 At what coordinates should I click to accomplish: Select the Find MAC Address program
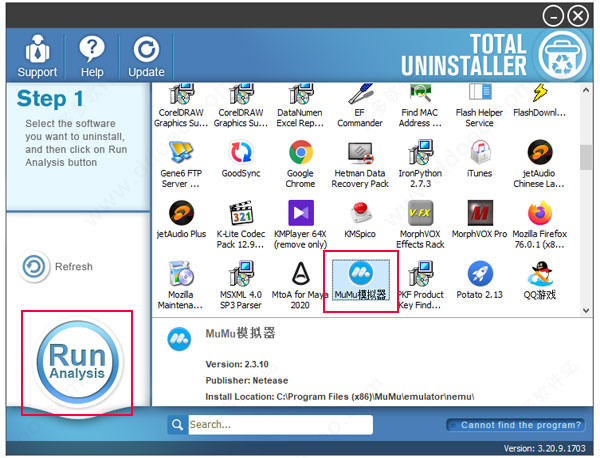click(420, 106)
